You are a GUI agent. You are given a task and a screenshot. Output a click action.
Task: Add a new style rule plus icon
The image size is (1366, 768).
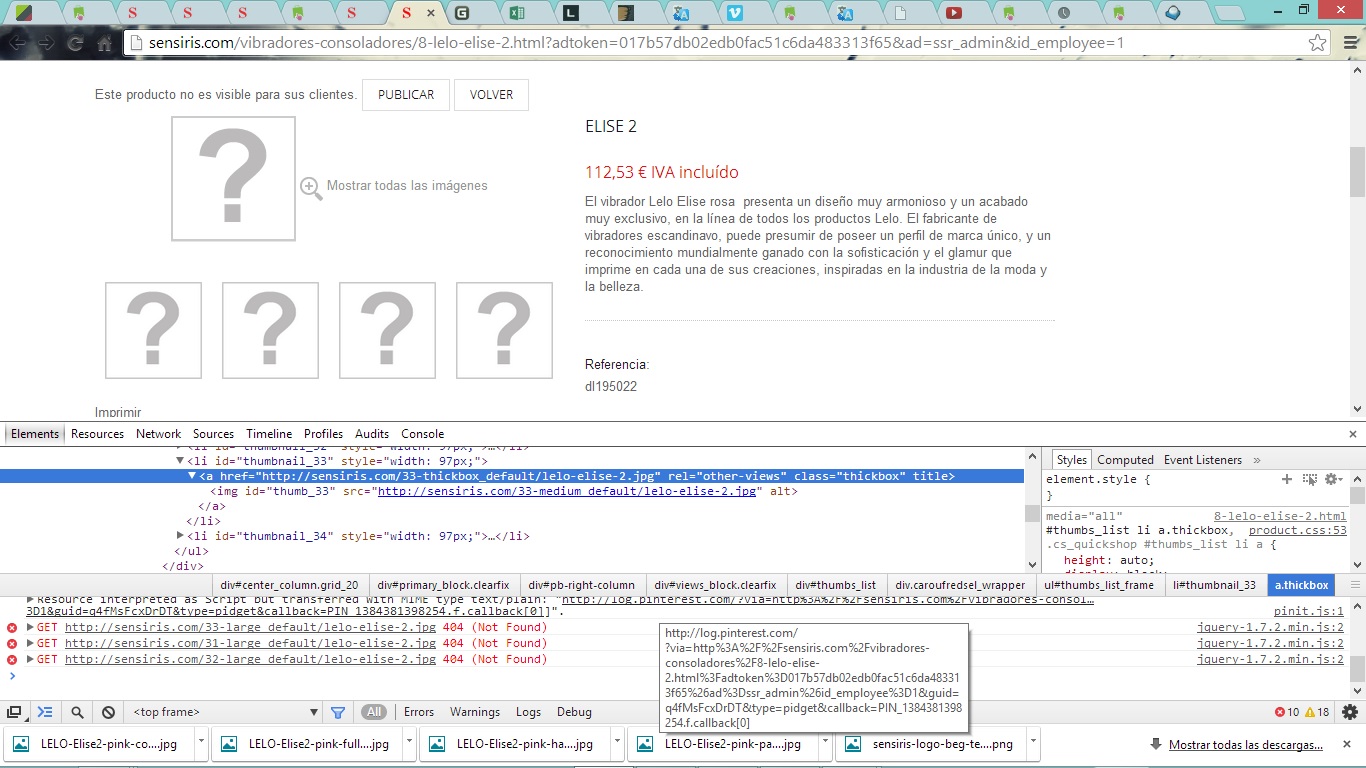1287,480
